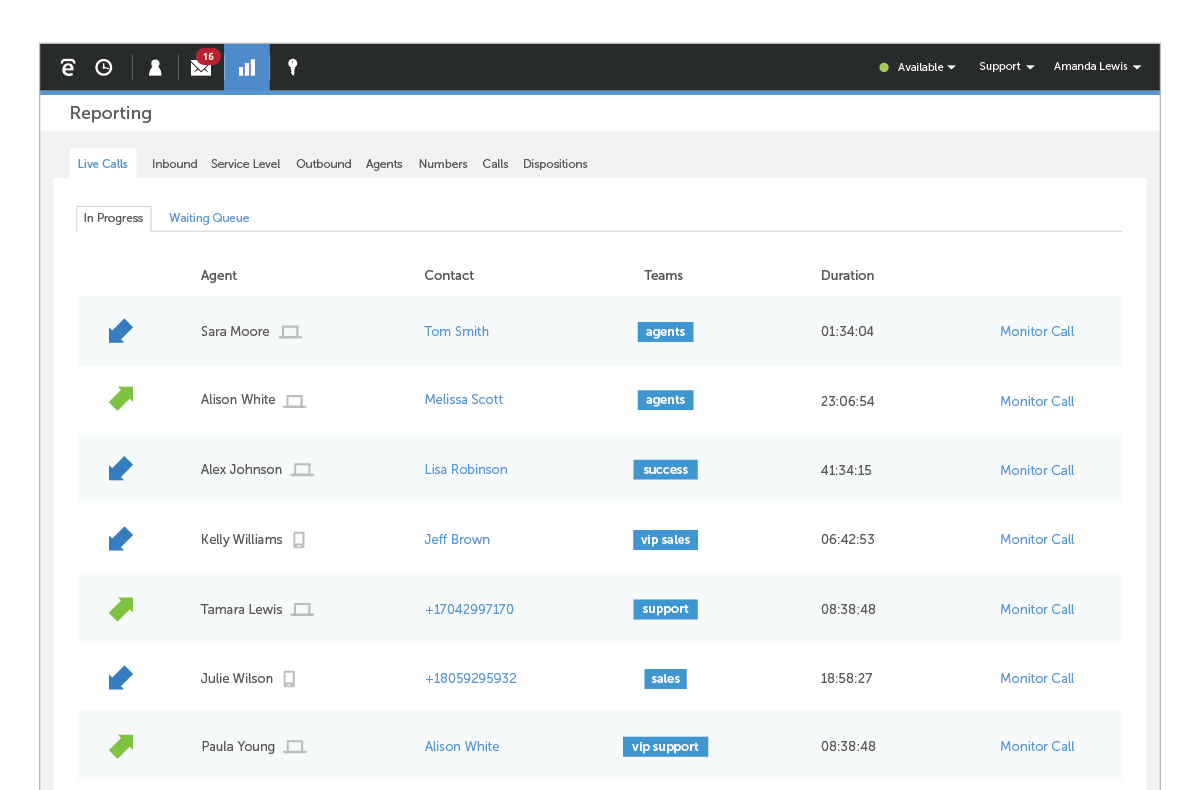Click inbound arrow icon for Alex Johnson
This screenshot has height=790, width=1200.
pos(121,469)
